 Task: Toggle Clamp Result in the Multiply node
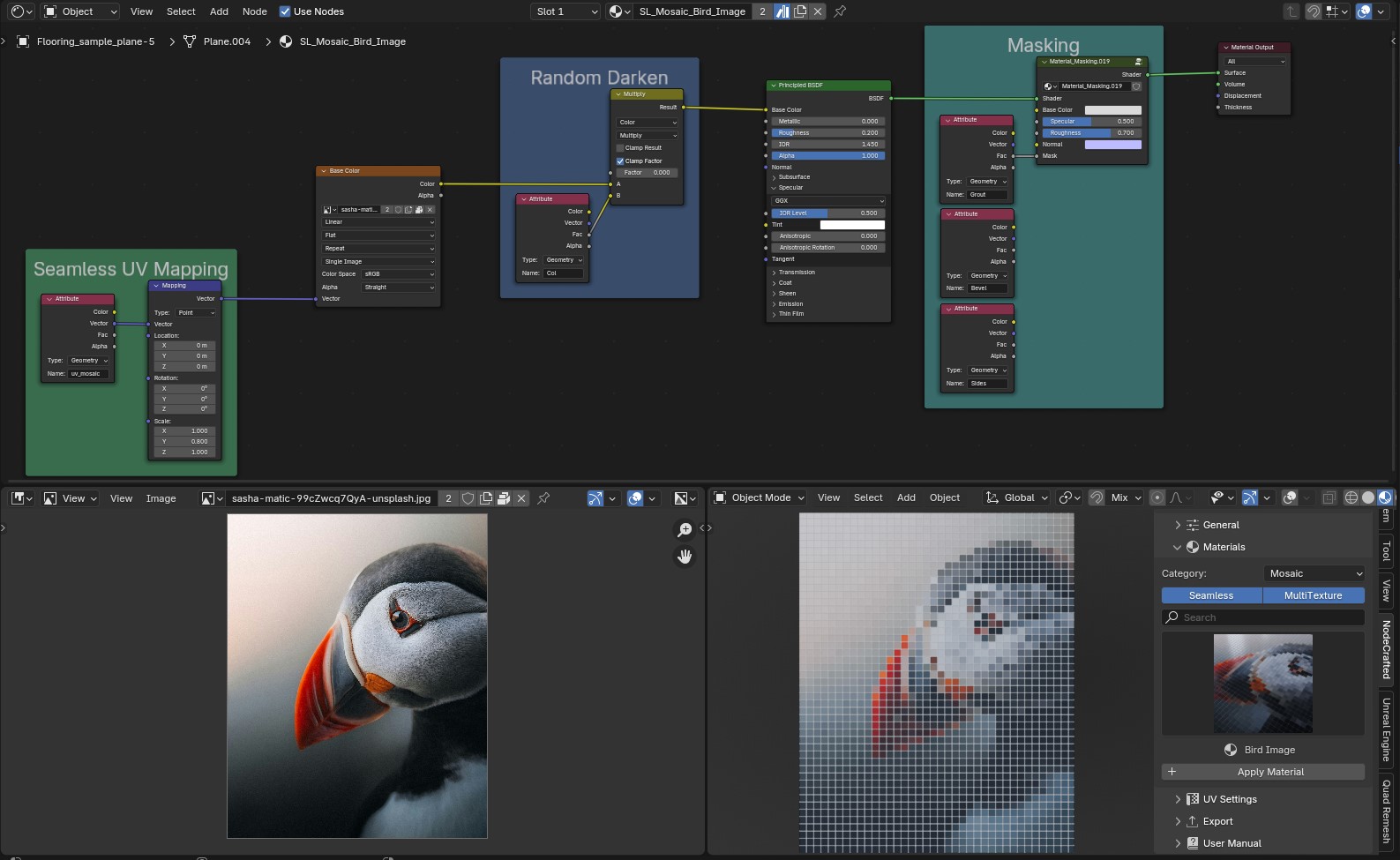click(x=620, y=148)
